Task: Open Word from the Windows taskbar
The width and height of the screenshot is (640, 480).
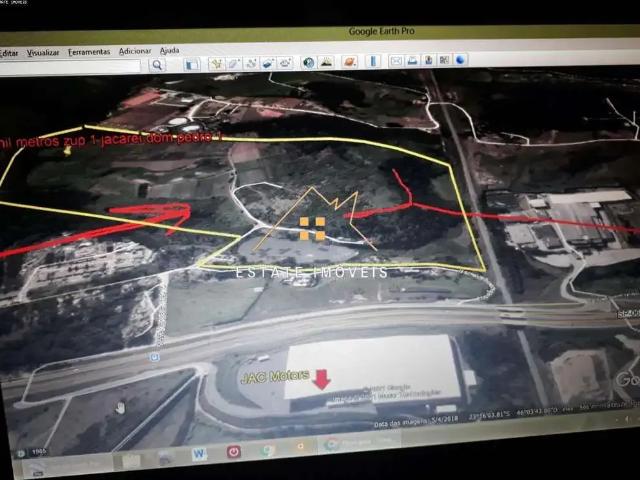Action: [199, 453]
